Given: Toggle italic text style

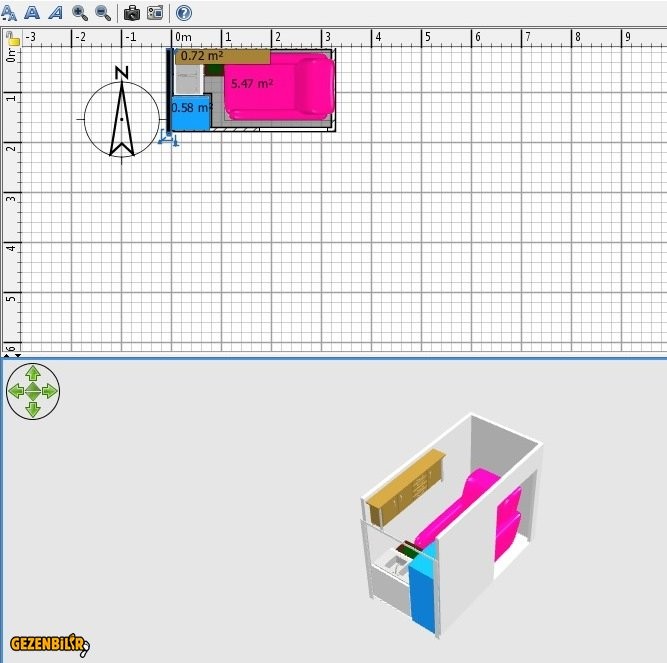Looking at the screenshot, I should [55, 13].
